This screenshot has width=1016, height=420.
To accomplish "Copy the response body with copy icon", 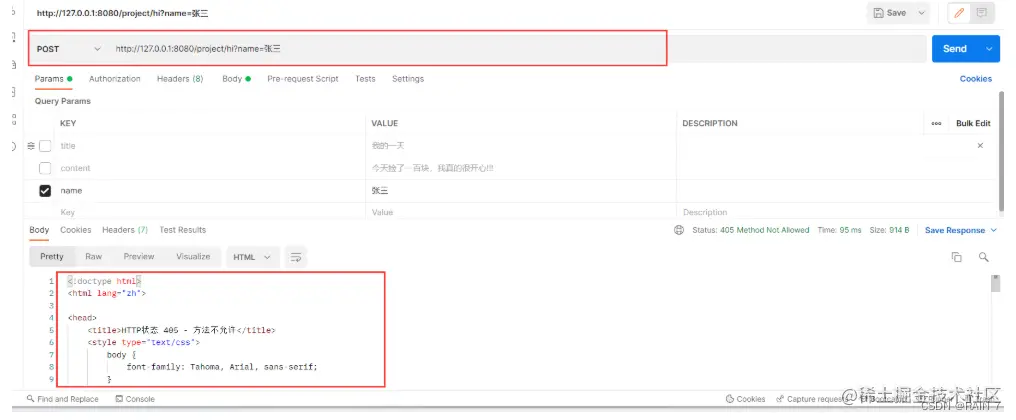I will coord(956,257).
